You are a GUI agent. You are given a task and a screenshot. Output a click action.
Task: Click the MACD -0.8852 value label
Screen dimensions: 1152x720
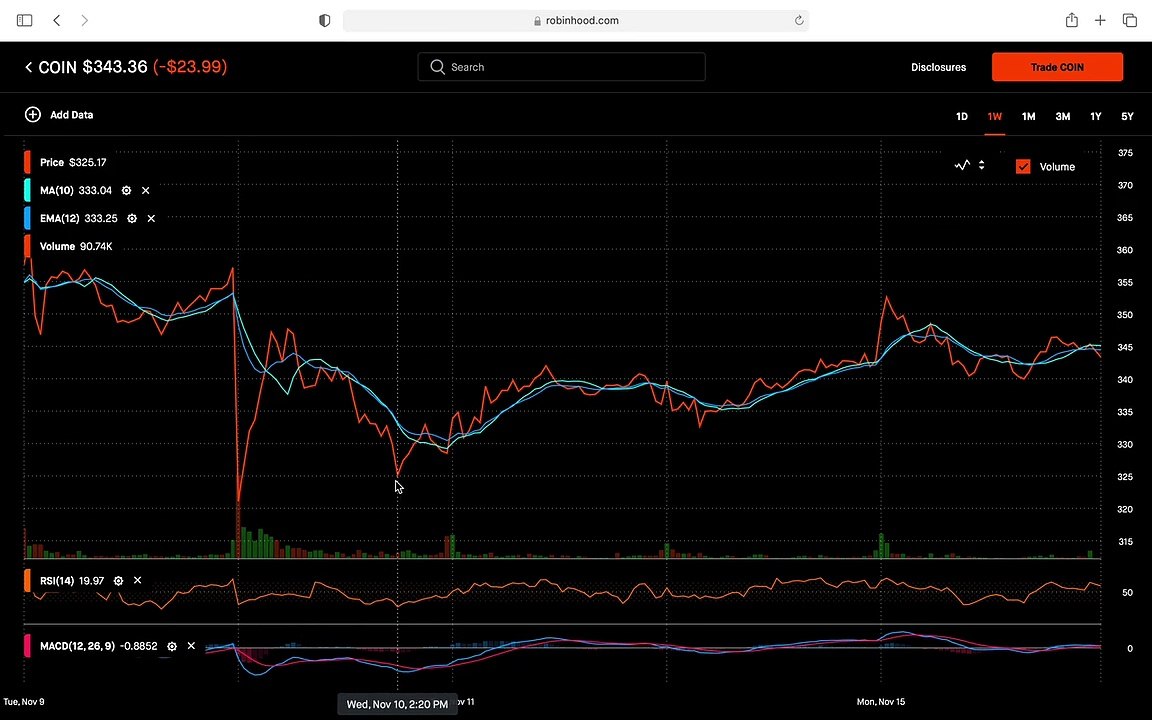tap(139, 646)
